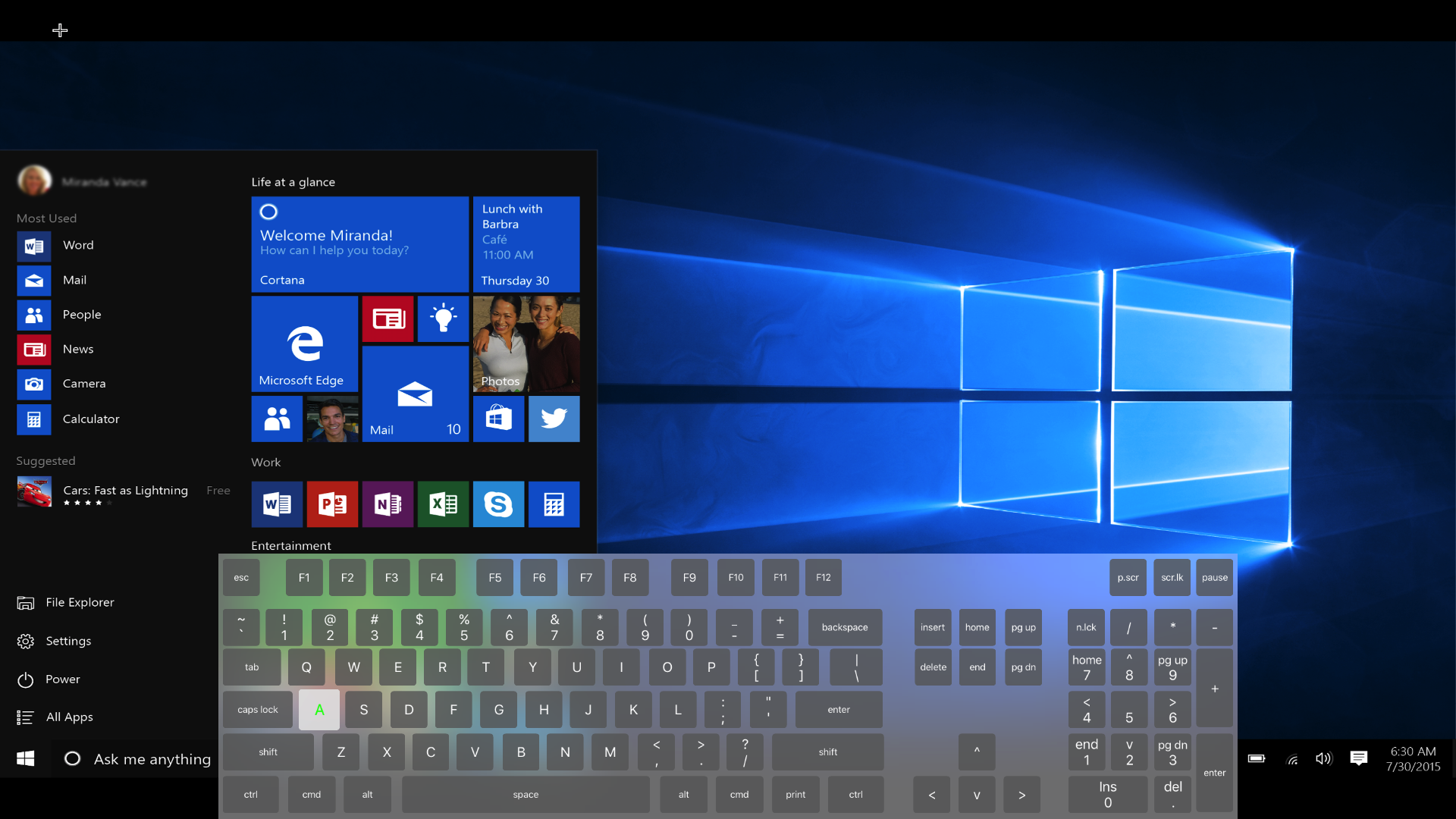Open Microsoft Edge browser
This screenshot has height=819, width=1456.
point(303,345)
